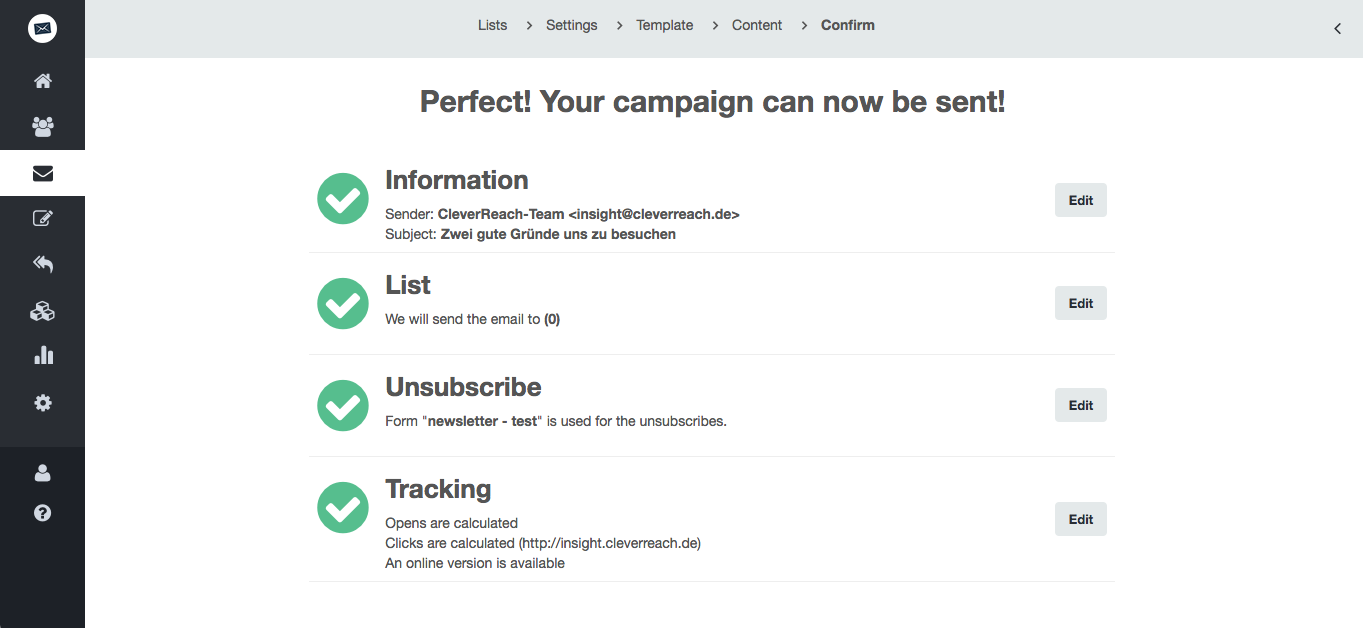The image size is (1363, 628).
Task: Open the cubes plugins icon in sidebar
Action: tap(42, 311)
